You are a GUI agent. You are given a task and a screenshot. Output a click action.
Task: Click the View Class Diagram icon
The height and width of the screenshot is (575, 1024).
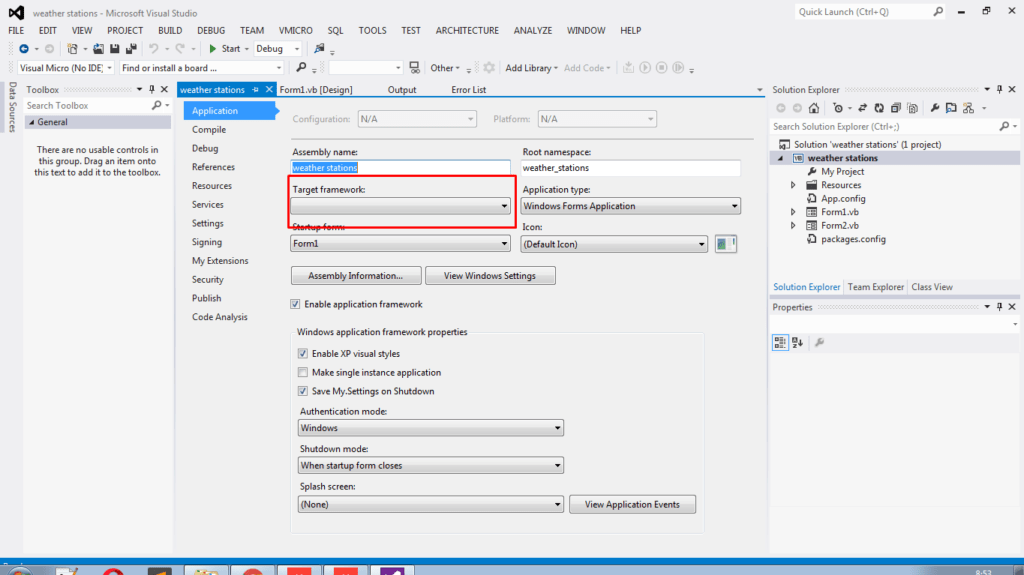point(968,108)
